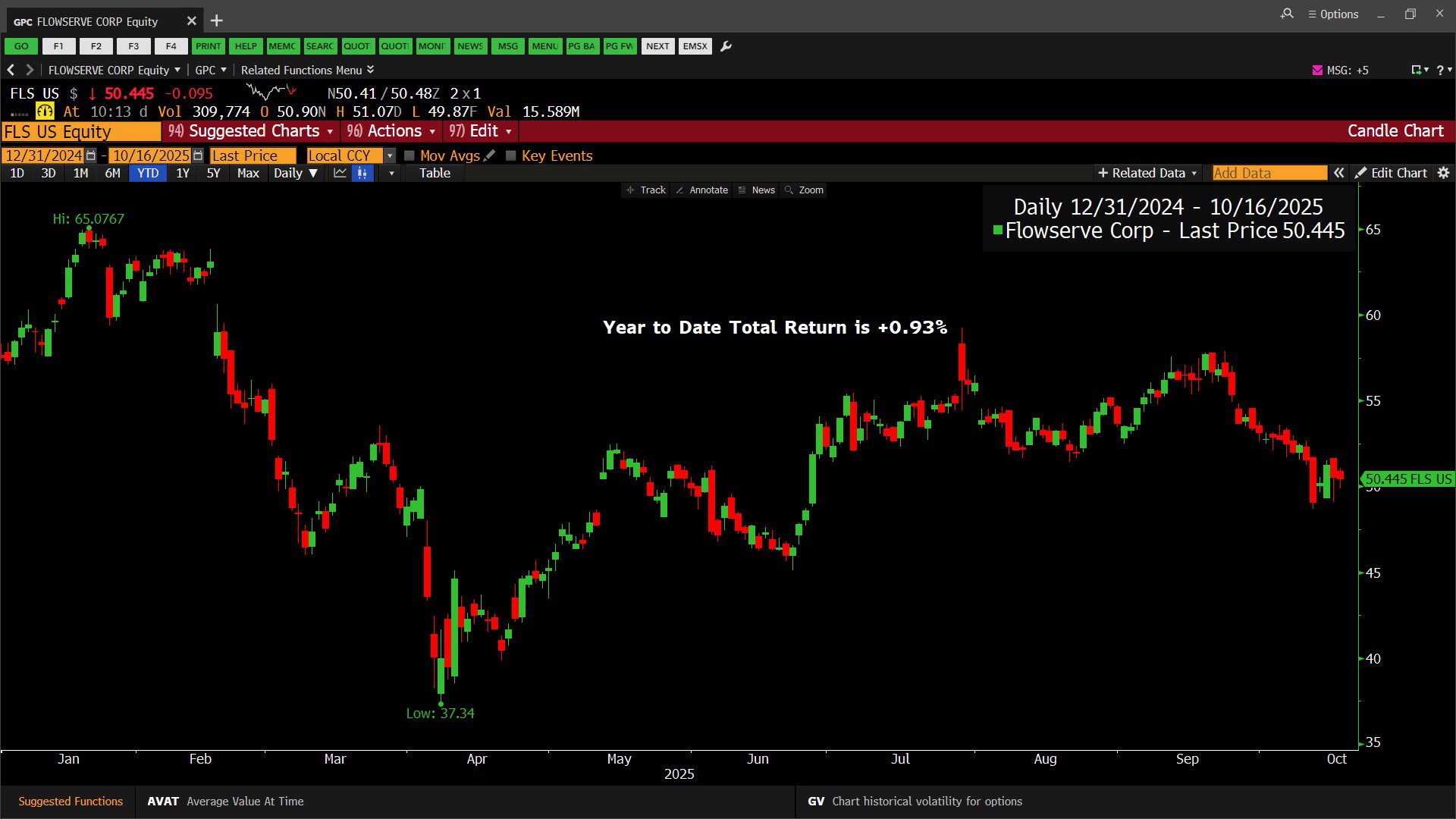Click the wrench settings icon
Screen dimensions: 1456x819
click(x=726, y=46)
